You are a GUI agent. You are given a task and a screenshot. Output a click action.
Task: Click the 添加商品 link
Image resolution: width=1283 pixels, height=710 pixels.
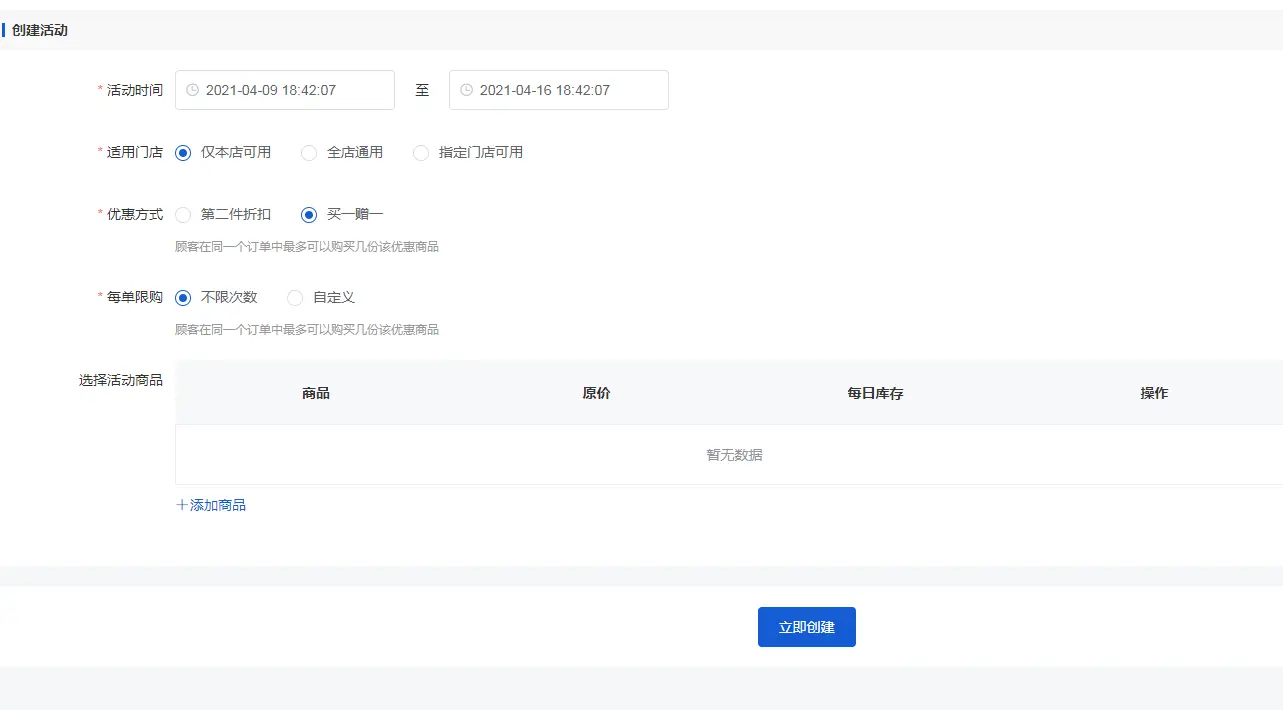point(211,505)
